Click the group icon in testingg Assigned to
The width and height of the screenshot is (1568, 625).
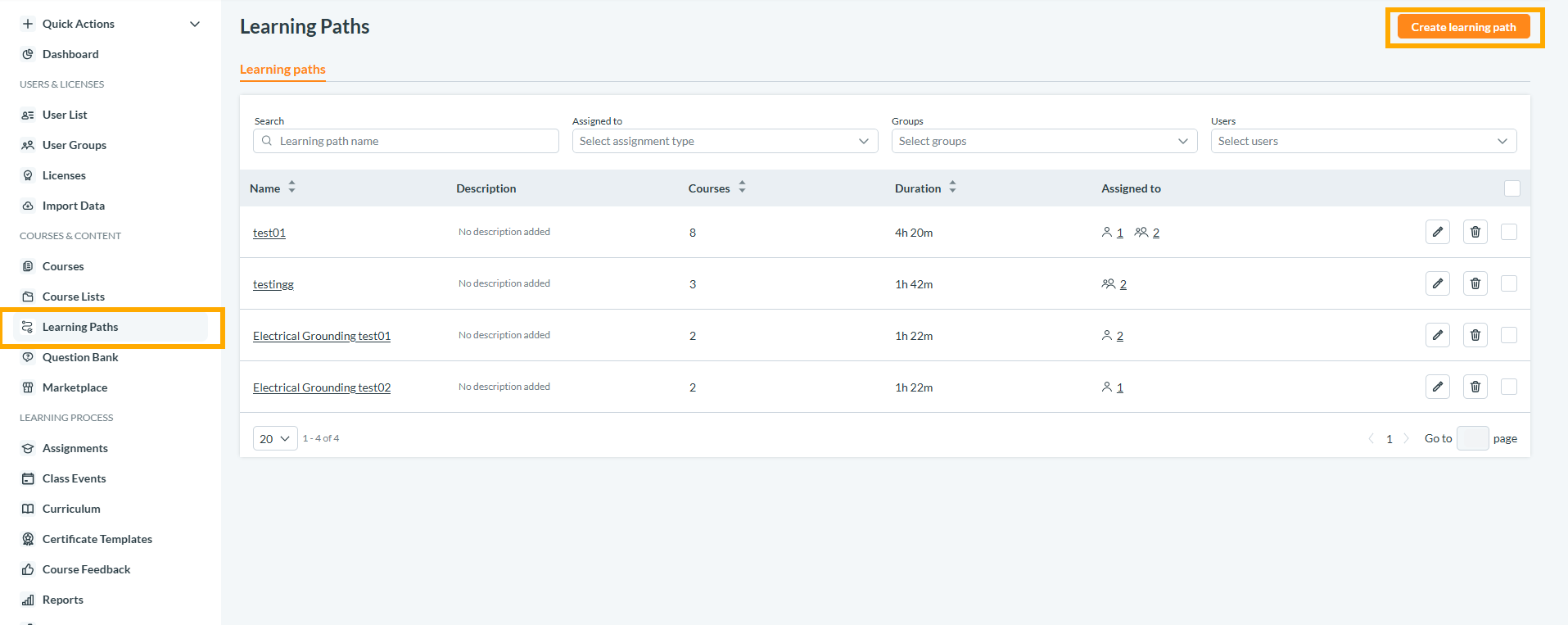point(1109,284)
